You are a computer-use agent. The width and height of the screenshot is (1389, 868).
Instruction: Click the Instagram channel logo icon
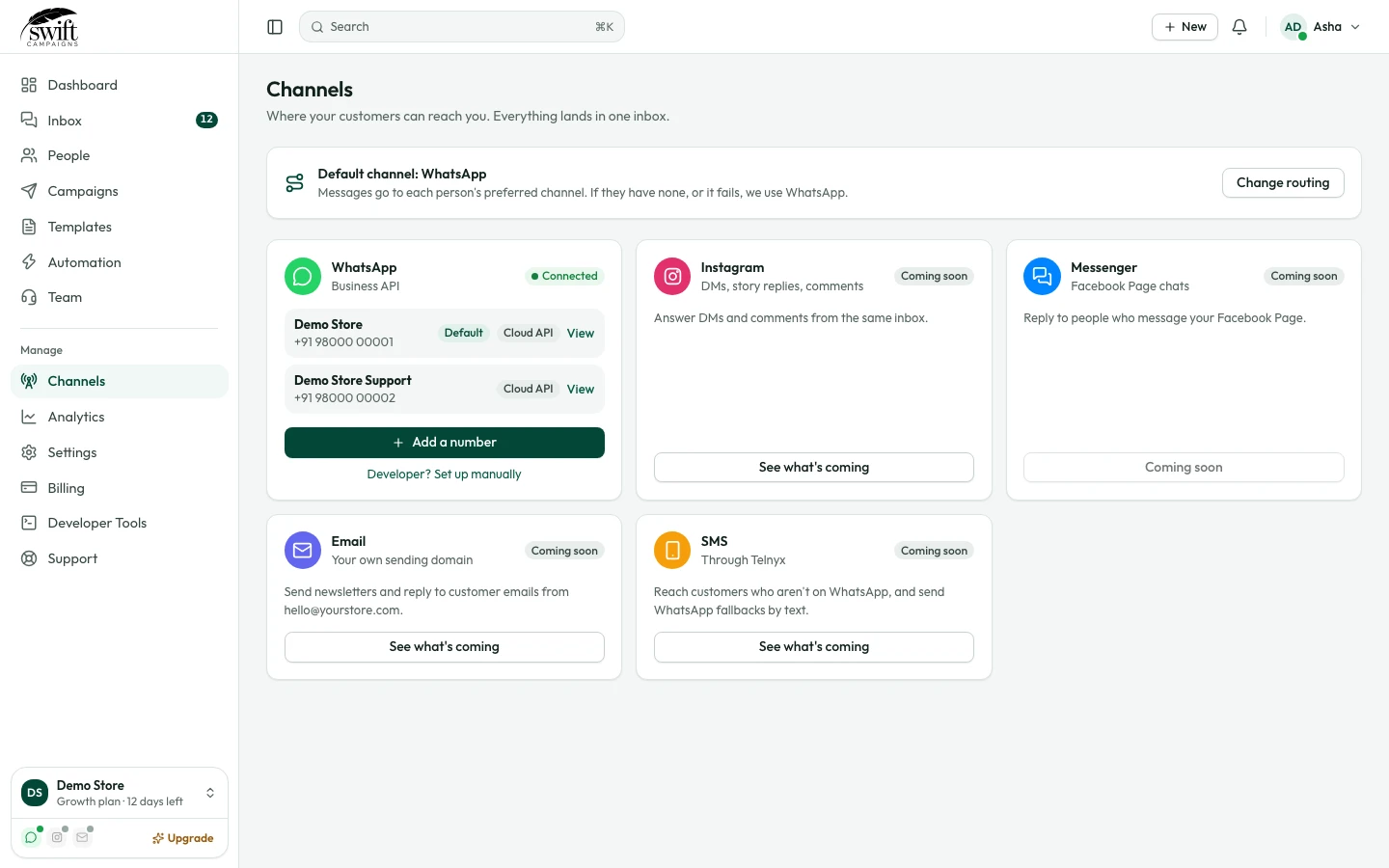pos(672,277)
